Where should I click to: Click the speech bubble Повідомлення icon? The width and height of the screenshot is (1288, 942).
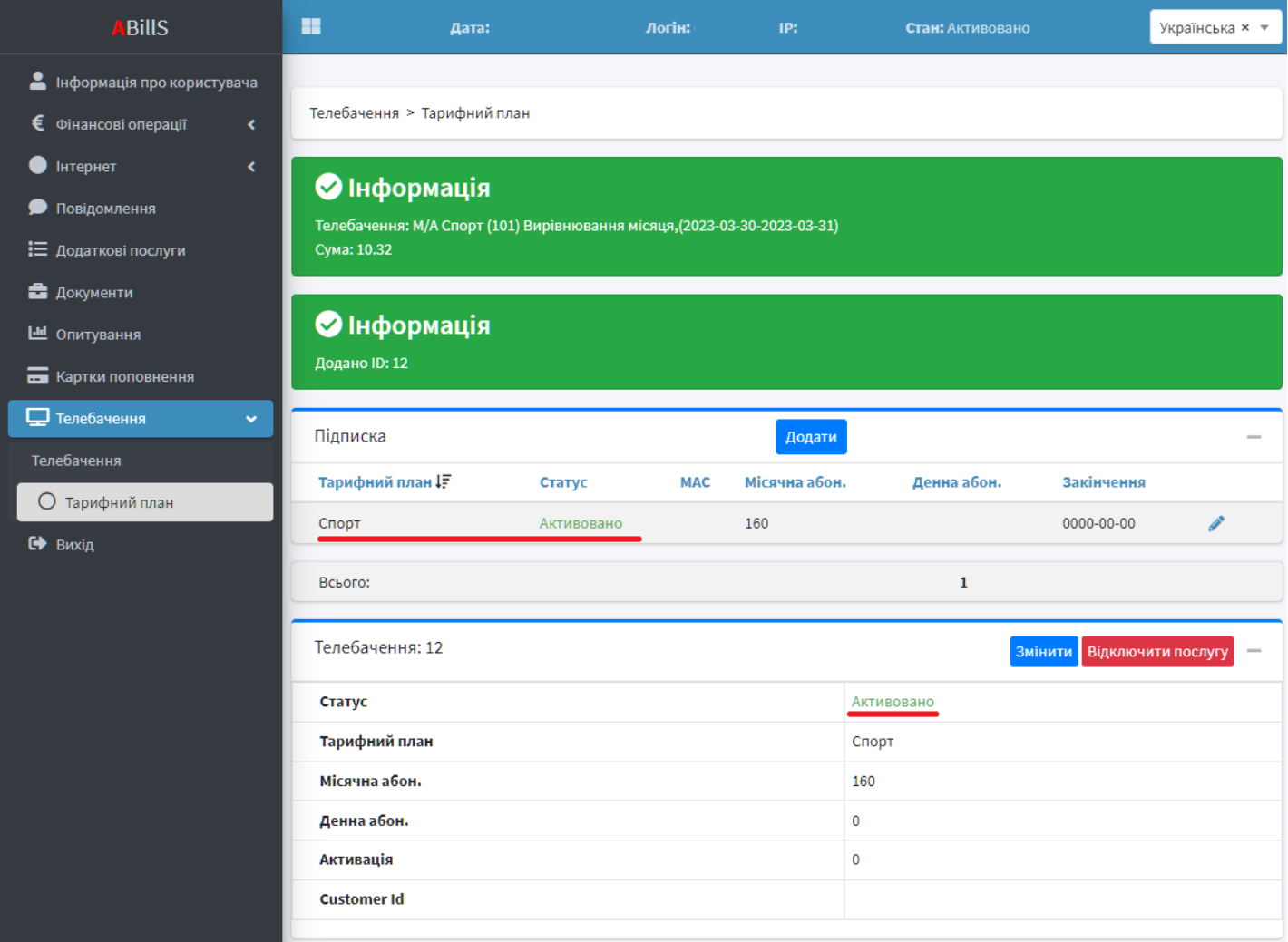coord(37,208)
